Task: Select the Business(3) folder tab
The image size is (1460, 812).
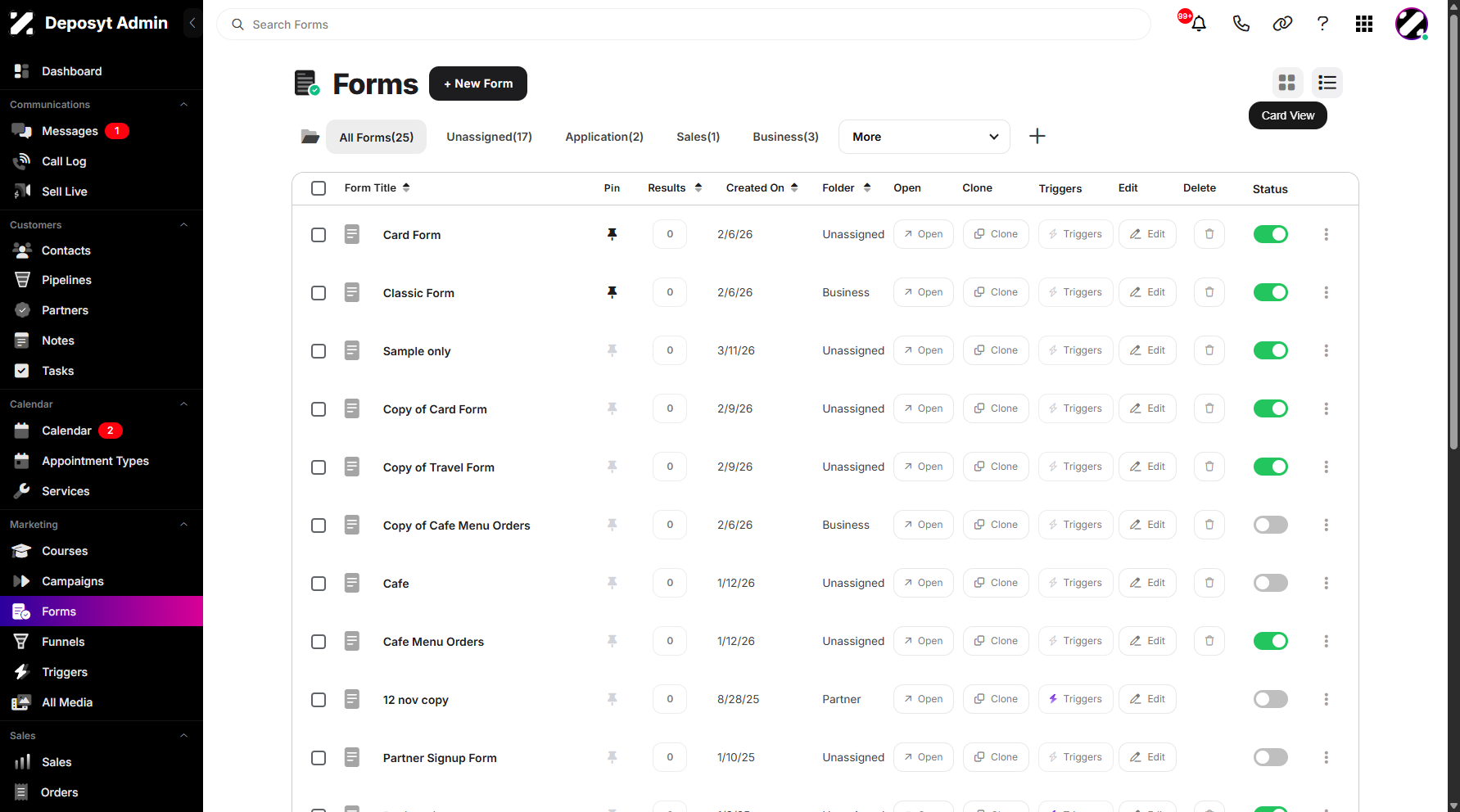Action: [x=785, y=137]
